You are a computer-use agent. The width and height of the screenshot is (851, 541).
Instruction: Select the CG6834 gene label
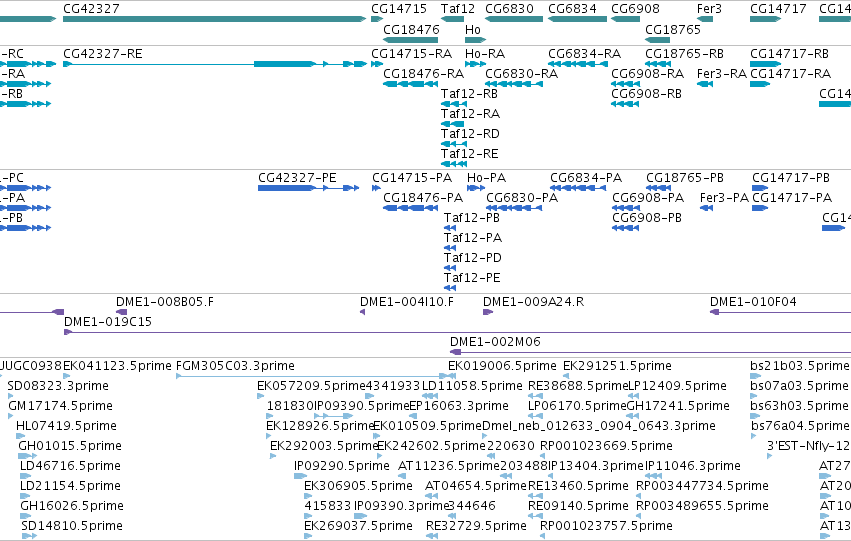click(572, 9)
